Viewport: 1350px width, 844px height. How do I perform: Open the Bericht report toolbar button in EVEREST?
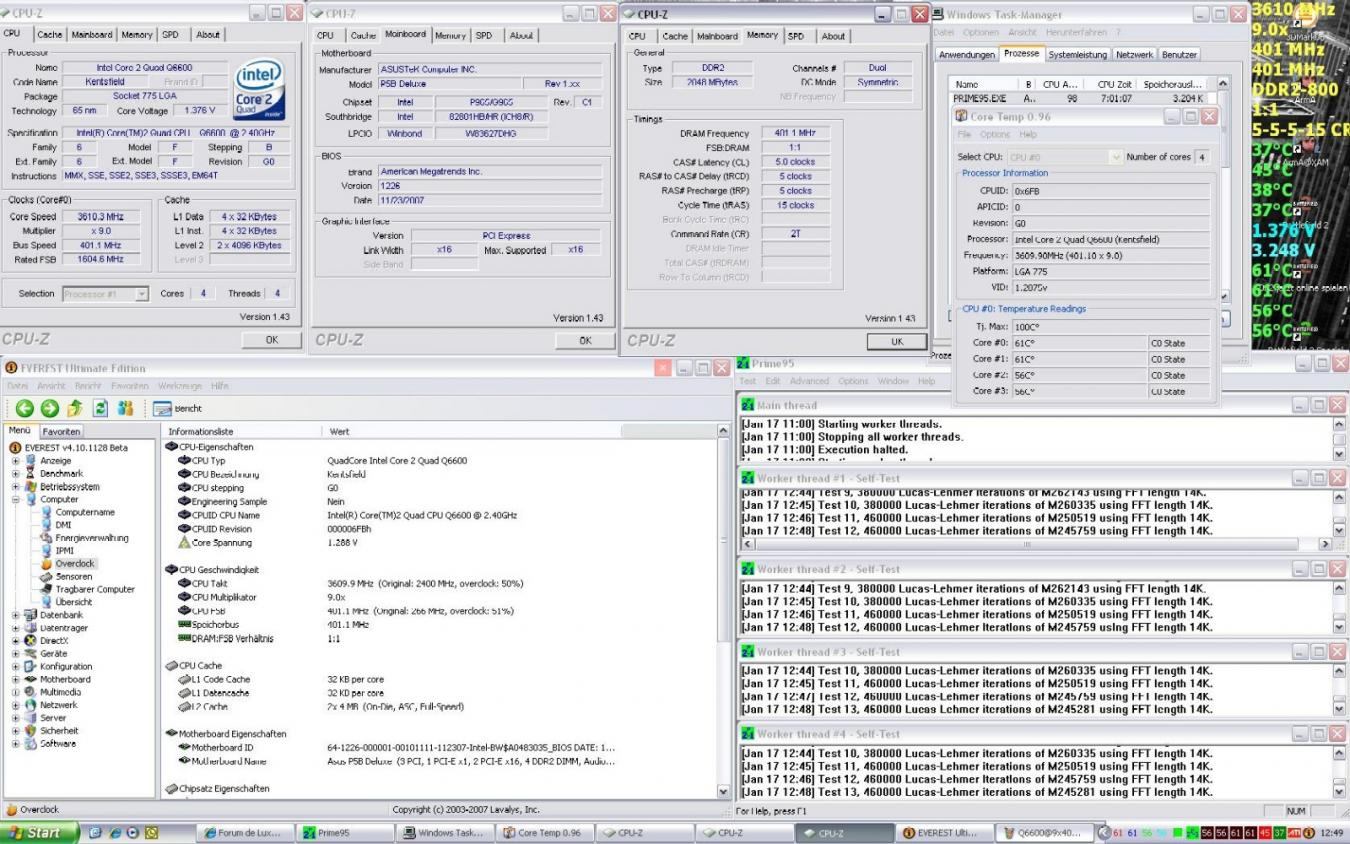(178, 408)
